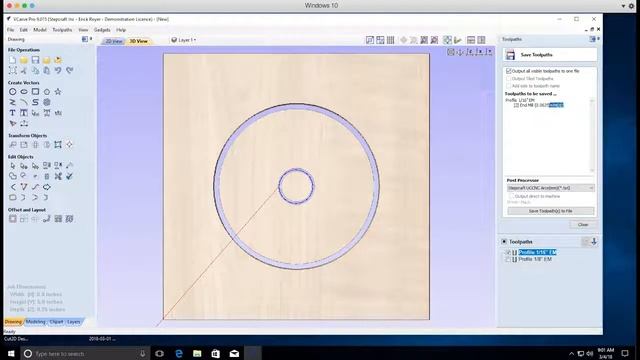Switch to the Modeling tab
The image size is (640, 360).
tap(36, 322)
